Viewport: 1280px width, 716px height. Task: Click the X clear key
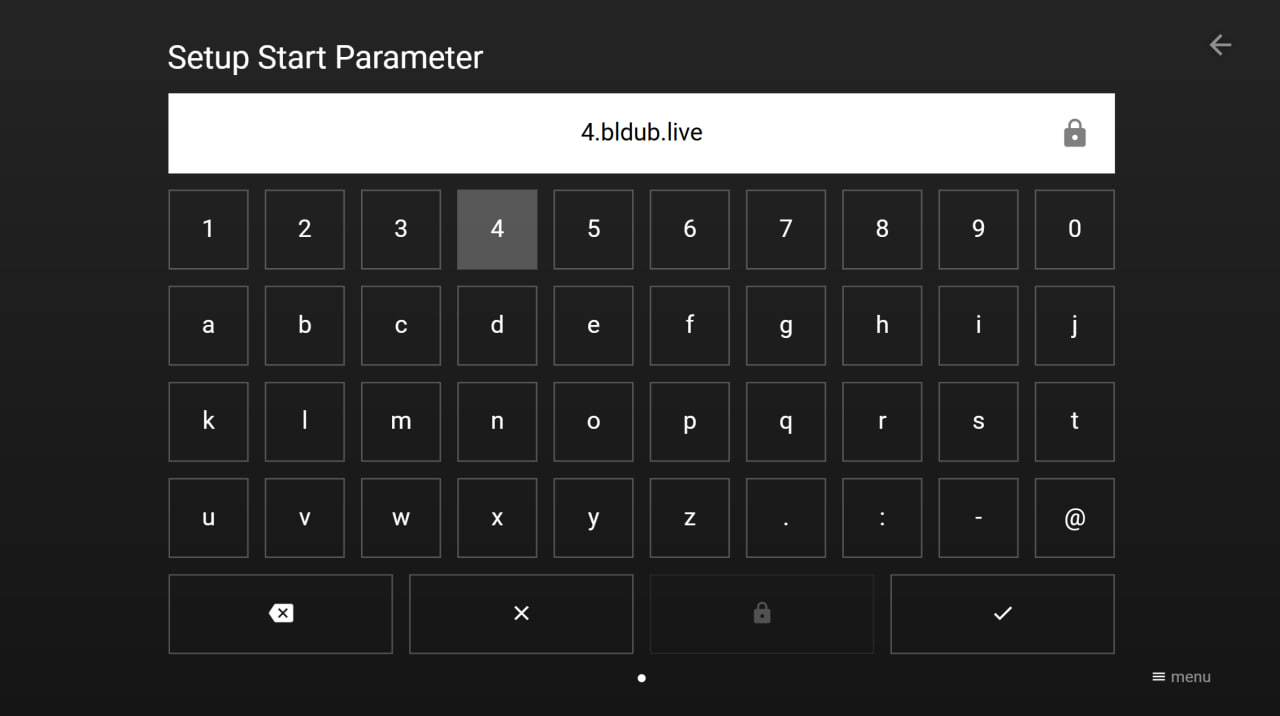click(x=521, y=613)
